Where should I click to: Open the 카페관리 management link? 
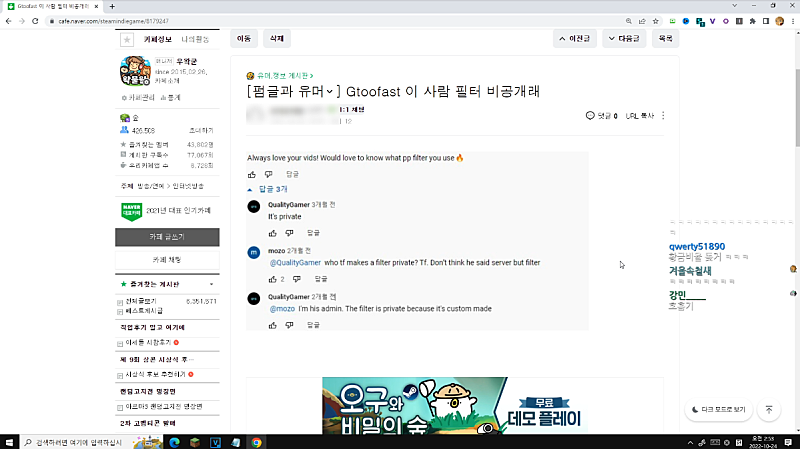pos(138,97)
